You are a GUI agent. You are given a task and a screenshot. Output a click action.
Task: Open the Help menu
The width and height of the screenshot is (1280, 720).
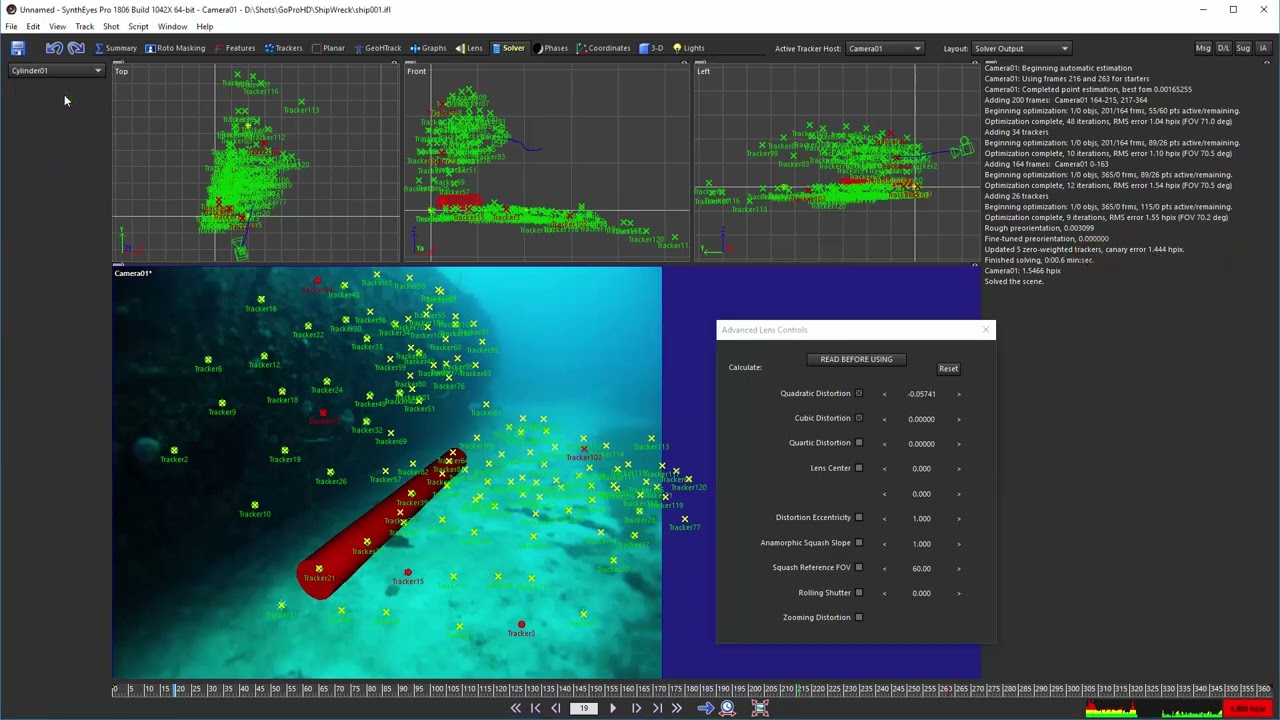tap(204, 26)
